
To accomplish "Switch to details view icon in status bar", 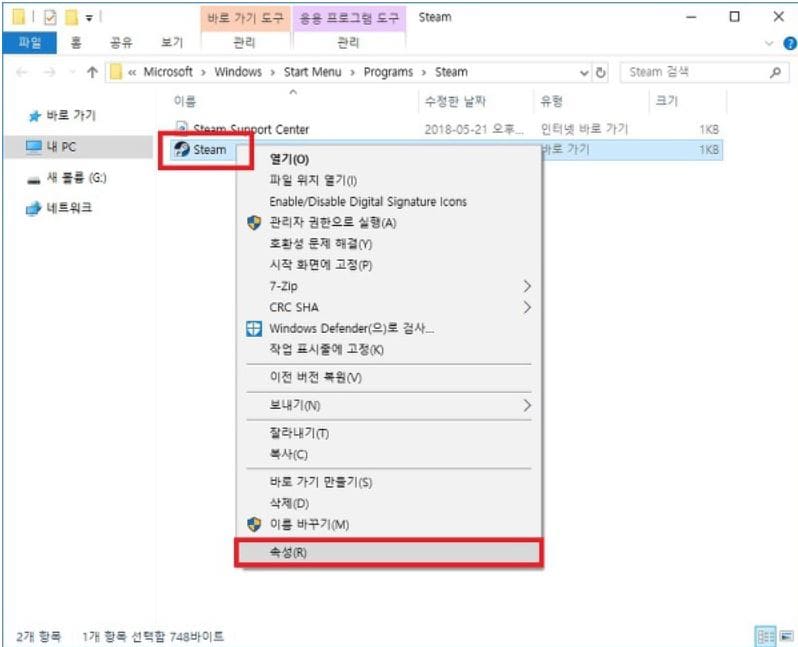I will (x=766, y=636).
